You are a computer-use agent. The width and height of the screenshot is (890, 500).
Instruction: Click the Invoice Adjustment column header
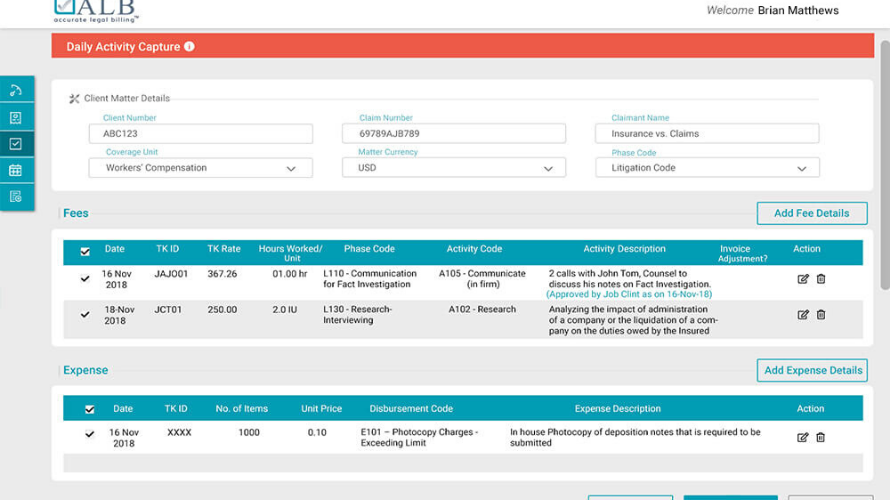tap(742, 253)
